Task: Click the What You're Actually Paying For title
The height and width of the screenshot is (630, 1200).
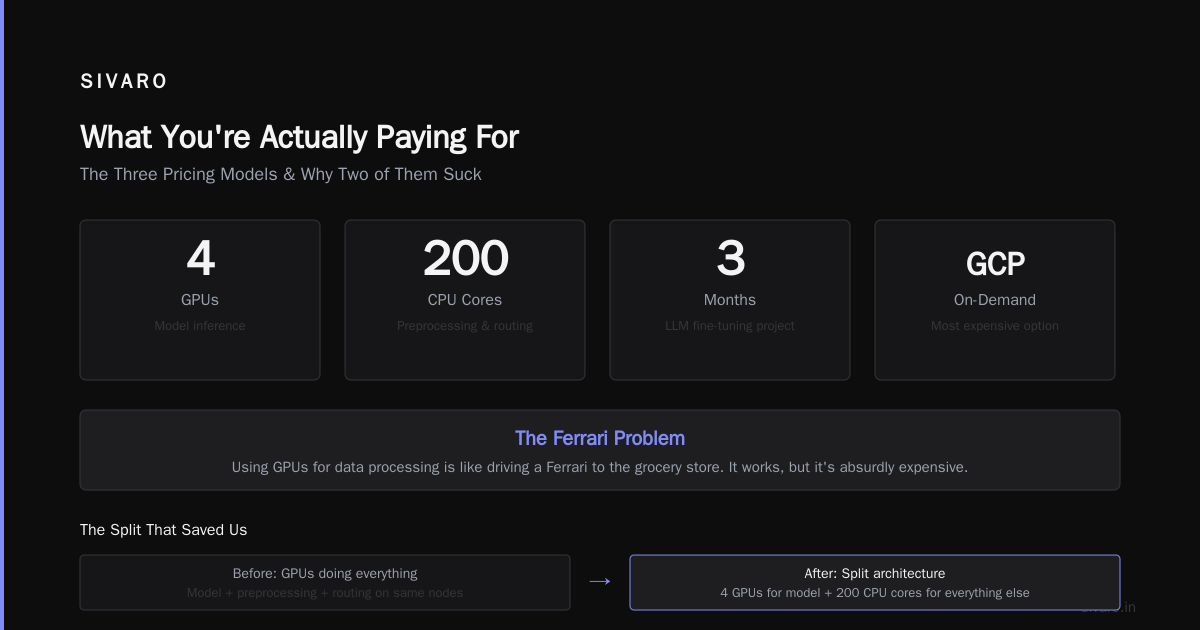Action: (x=299, y=137)
